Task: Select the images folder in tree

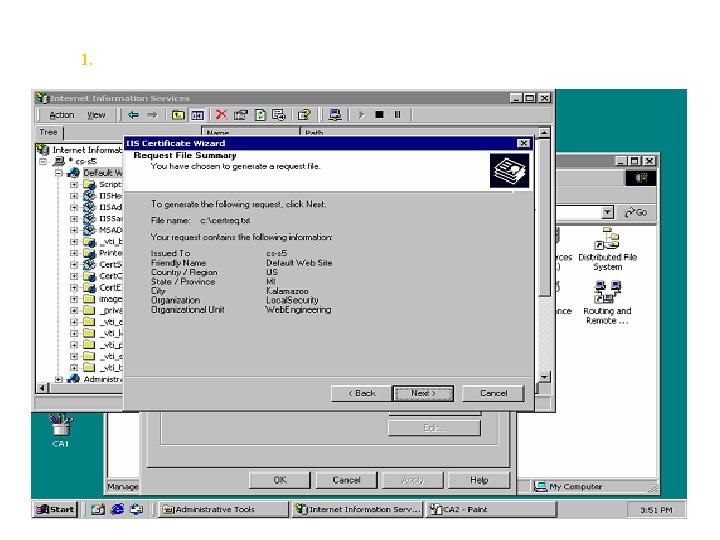Action: (89, 299)
